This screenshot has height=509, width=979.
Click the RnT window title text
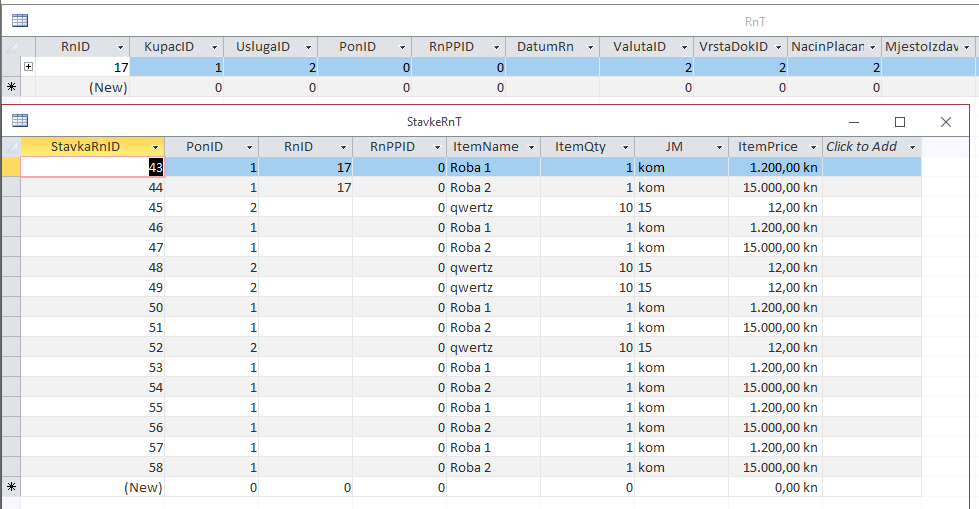755,21
